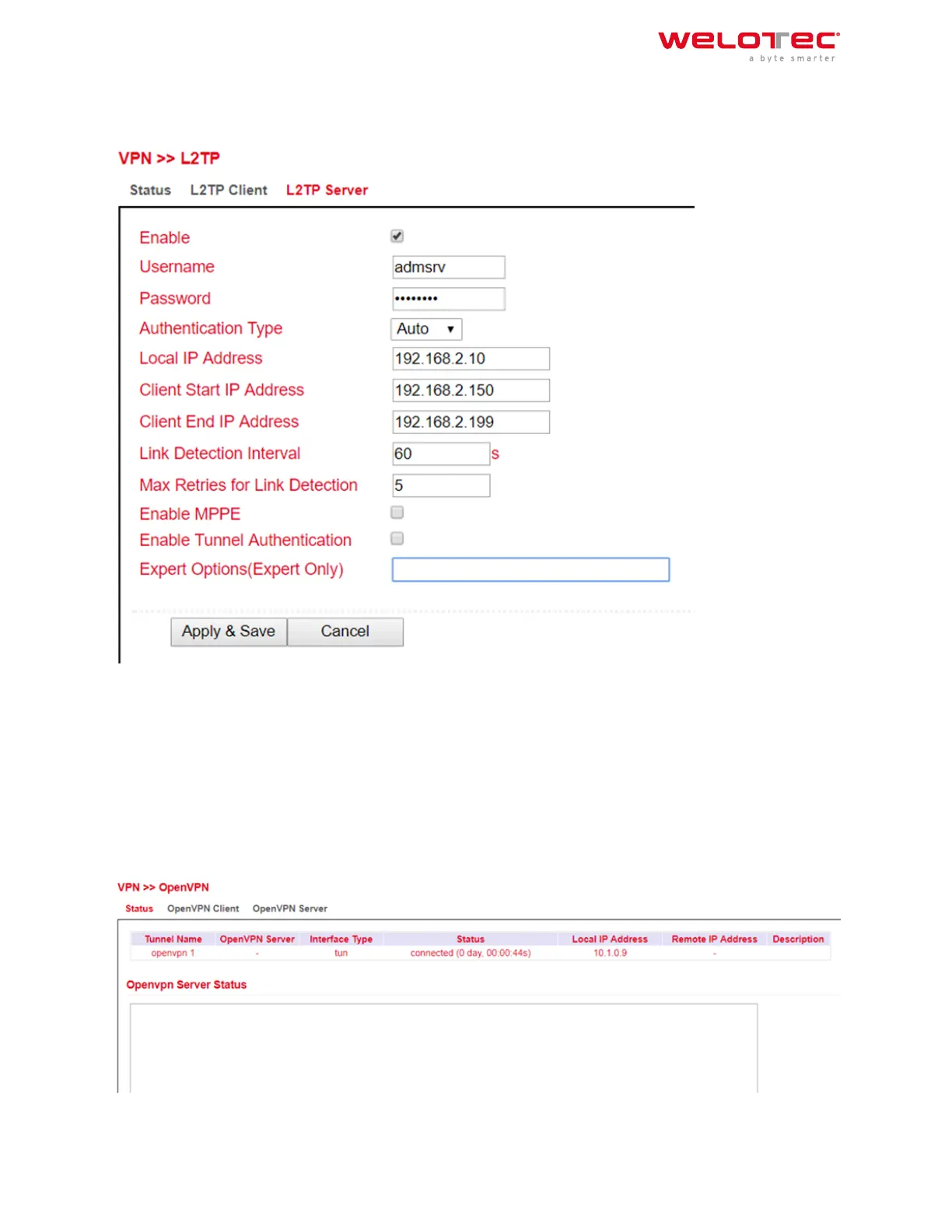Click the Description column header
952x1232 pixels.
[798, 939]
